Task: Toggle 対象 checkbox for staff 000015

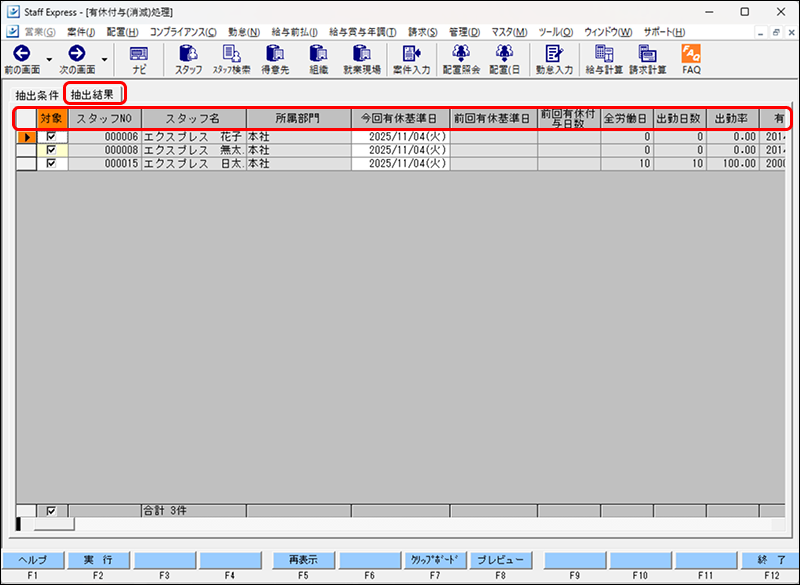Action: tap(52, 163)
